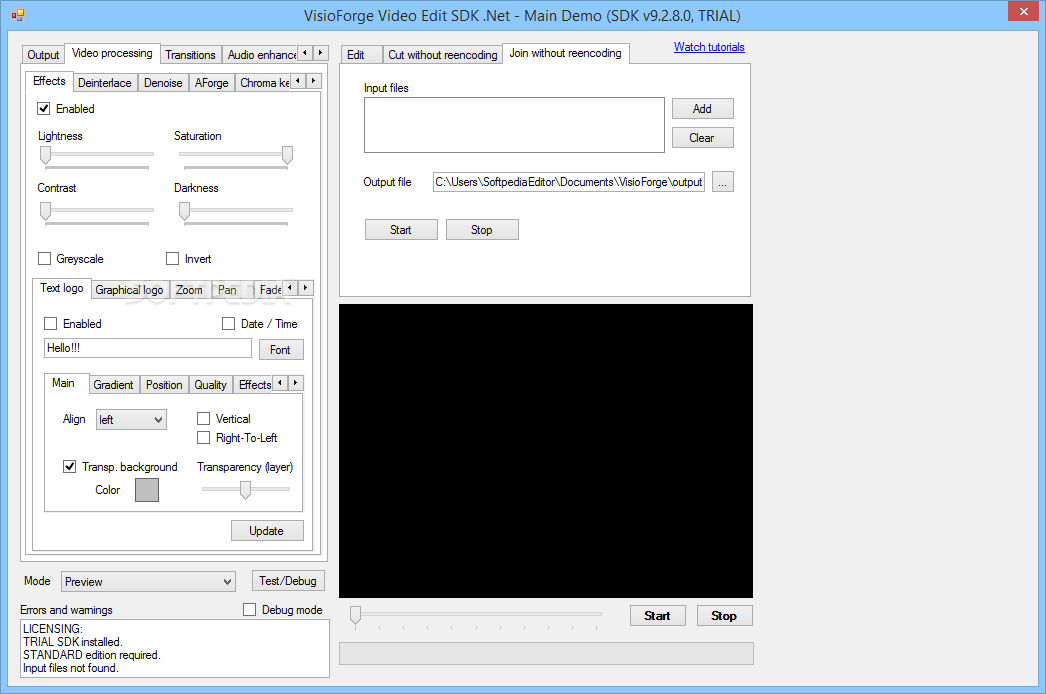Open the Transitions tab
Screen dimensions: 1046x694
[190, 55]
